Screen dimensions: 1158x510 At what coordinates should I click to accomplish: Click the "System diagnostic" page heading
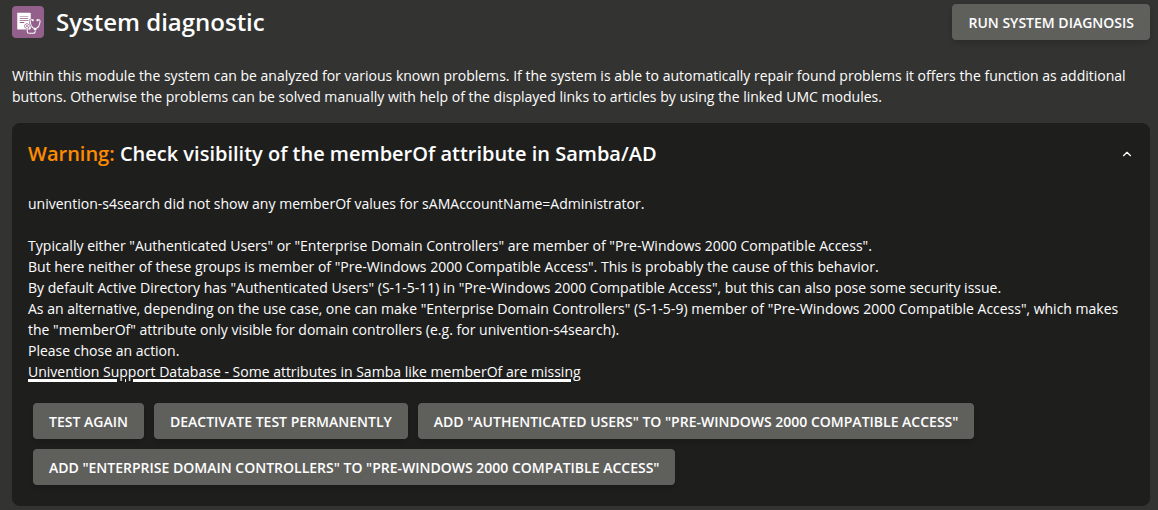pyautogui.click(x=160, y=23)
